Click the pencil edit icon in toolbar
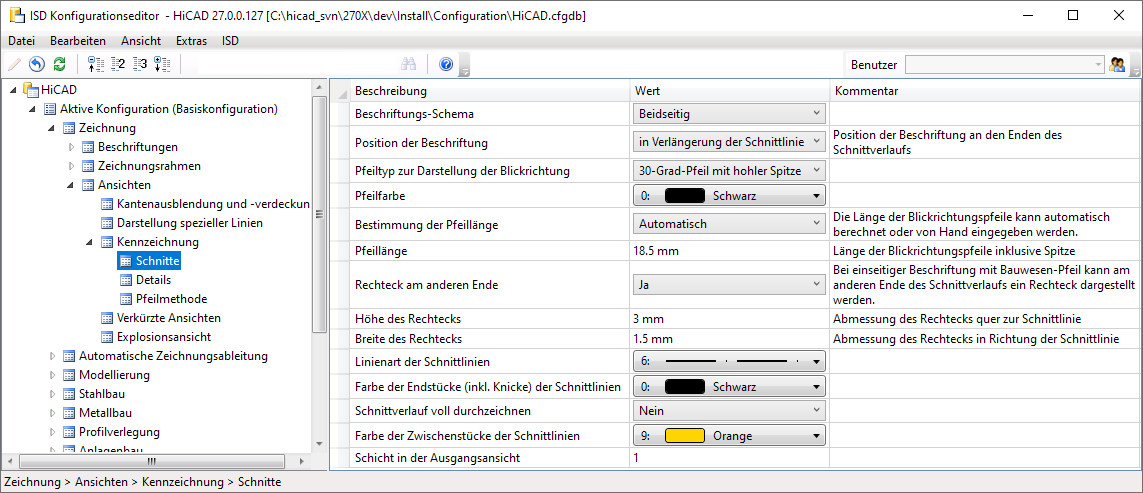 pos(14,64)
